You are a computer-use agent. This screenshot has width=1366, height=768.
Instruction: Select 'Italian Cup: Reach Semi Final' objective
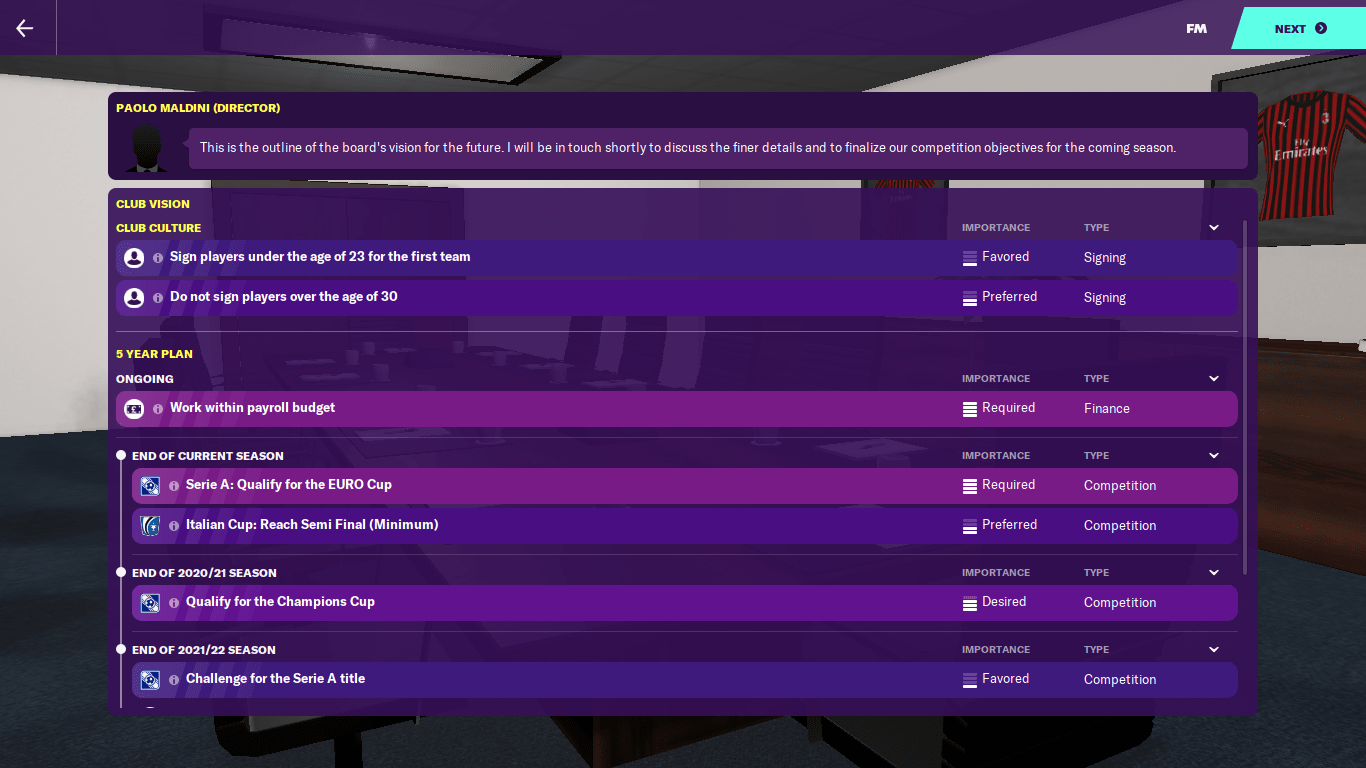(685, 525)
